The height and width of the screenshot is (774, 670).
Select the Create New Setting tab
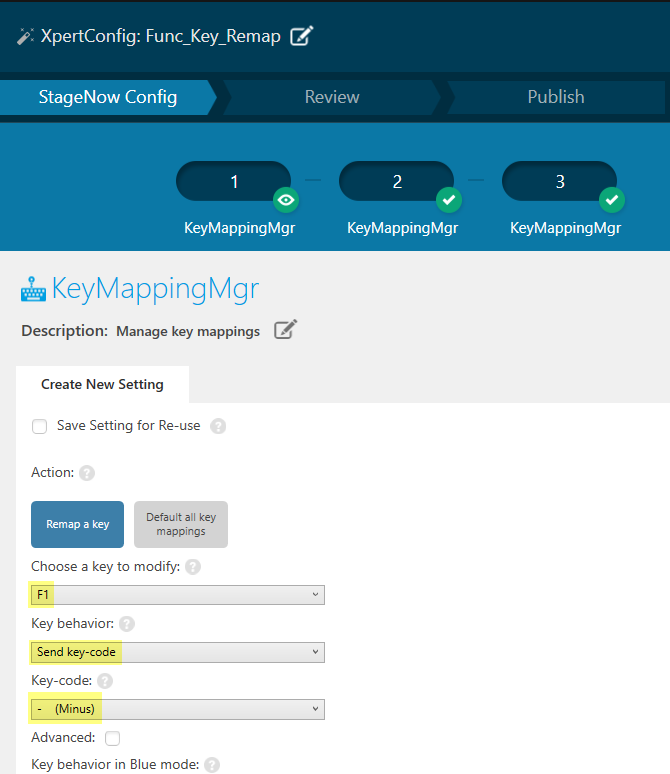[102, 384]
